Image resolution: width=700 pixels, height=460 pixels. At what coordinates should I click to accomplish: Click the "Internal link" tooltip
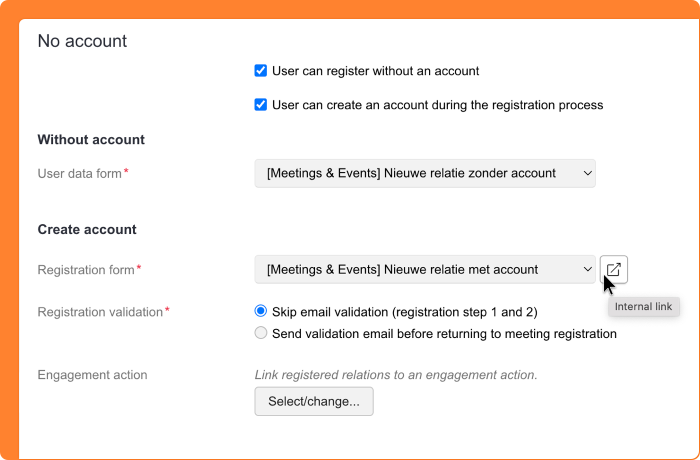[x=643, y=306]
